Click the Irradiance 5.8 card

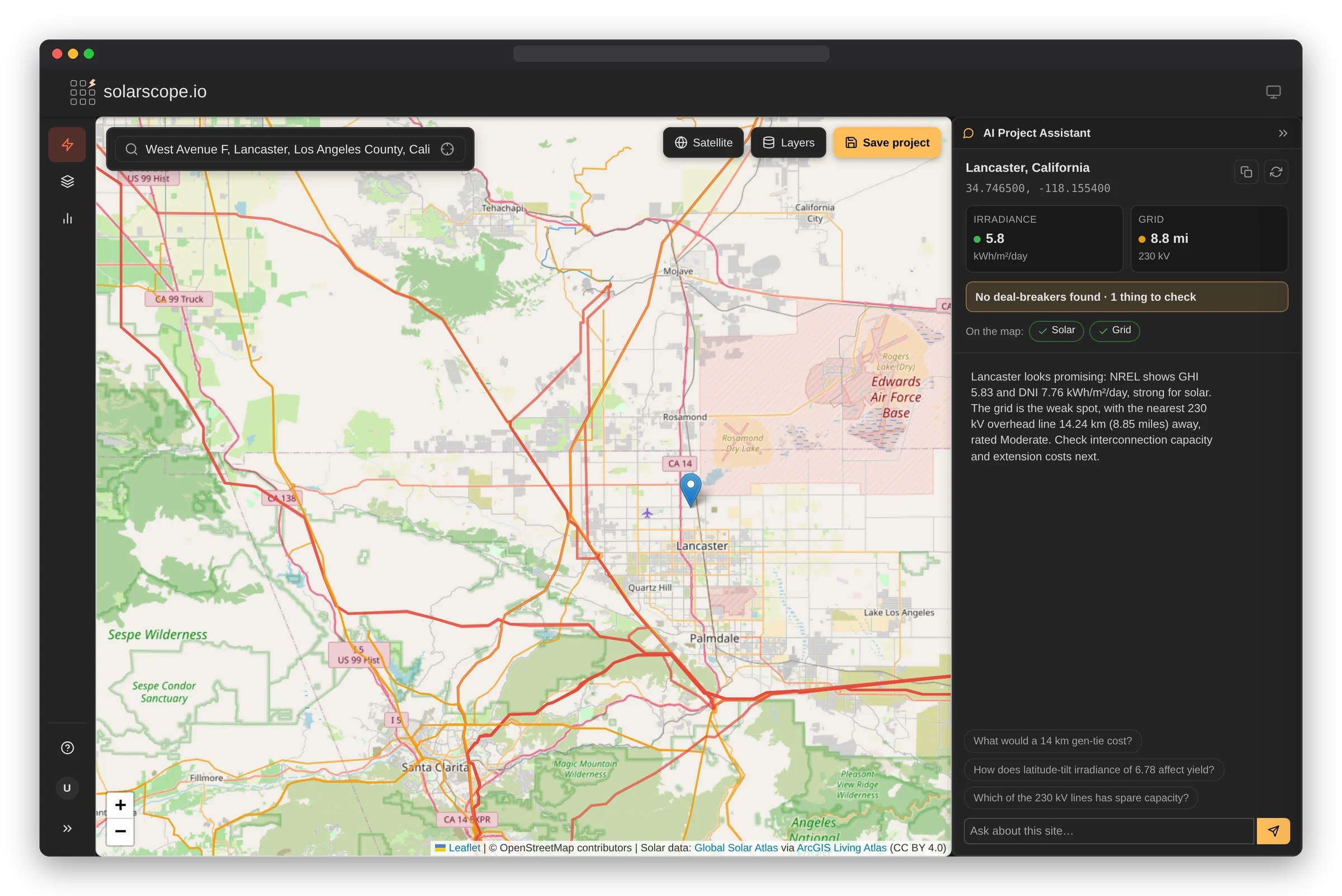pyautogui.click(x=1043, y=239)
